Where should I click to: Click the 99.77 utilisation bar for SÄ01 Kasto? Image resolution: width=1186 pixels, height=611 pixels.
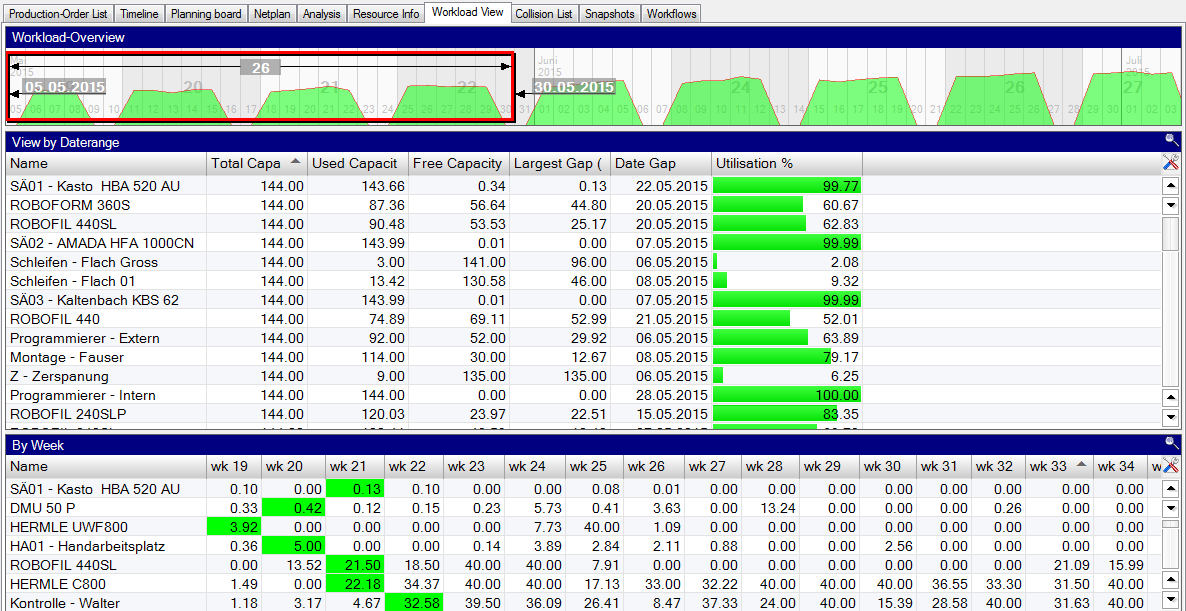pyautogui.click(x=787, y=186)
